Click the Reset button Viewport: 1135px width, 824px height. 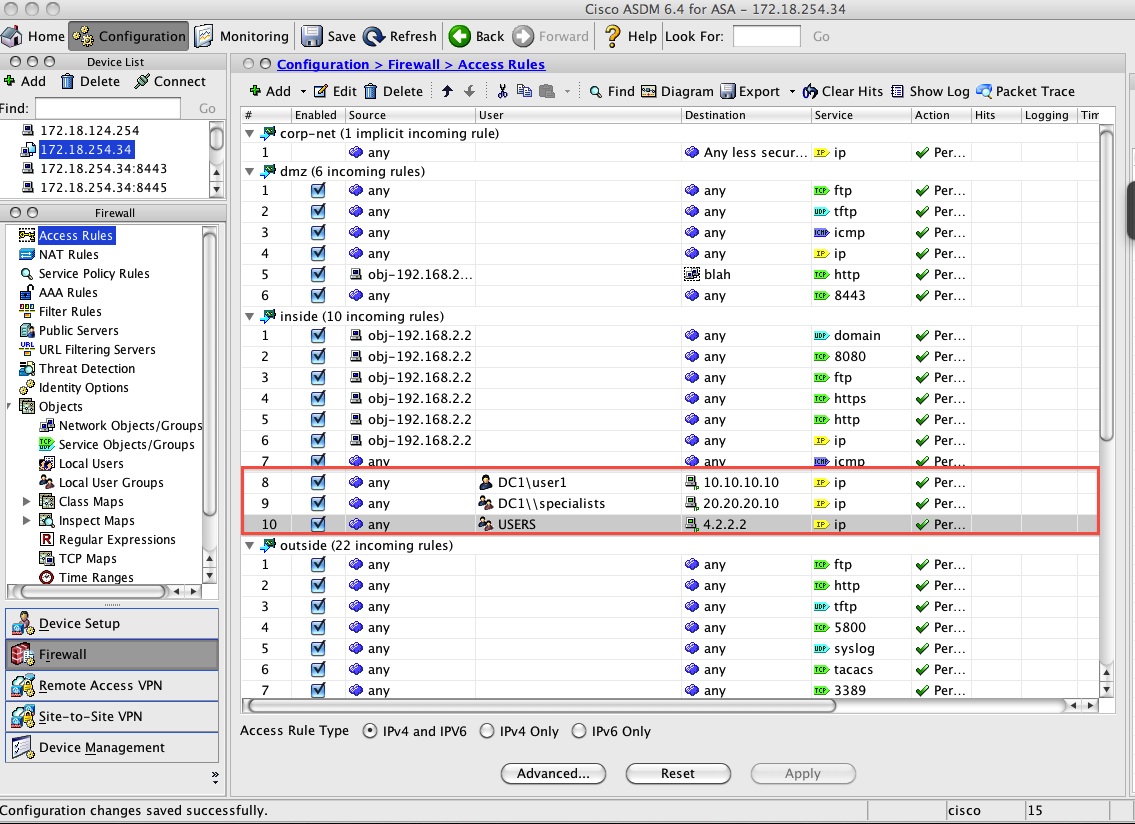coord(678,773)
